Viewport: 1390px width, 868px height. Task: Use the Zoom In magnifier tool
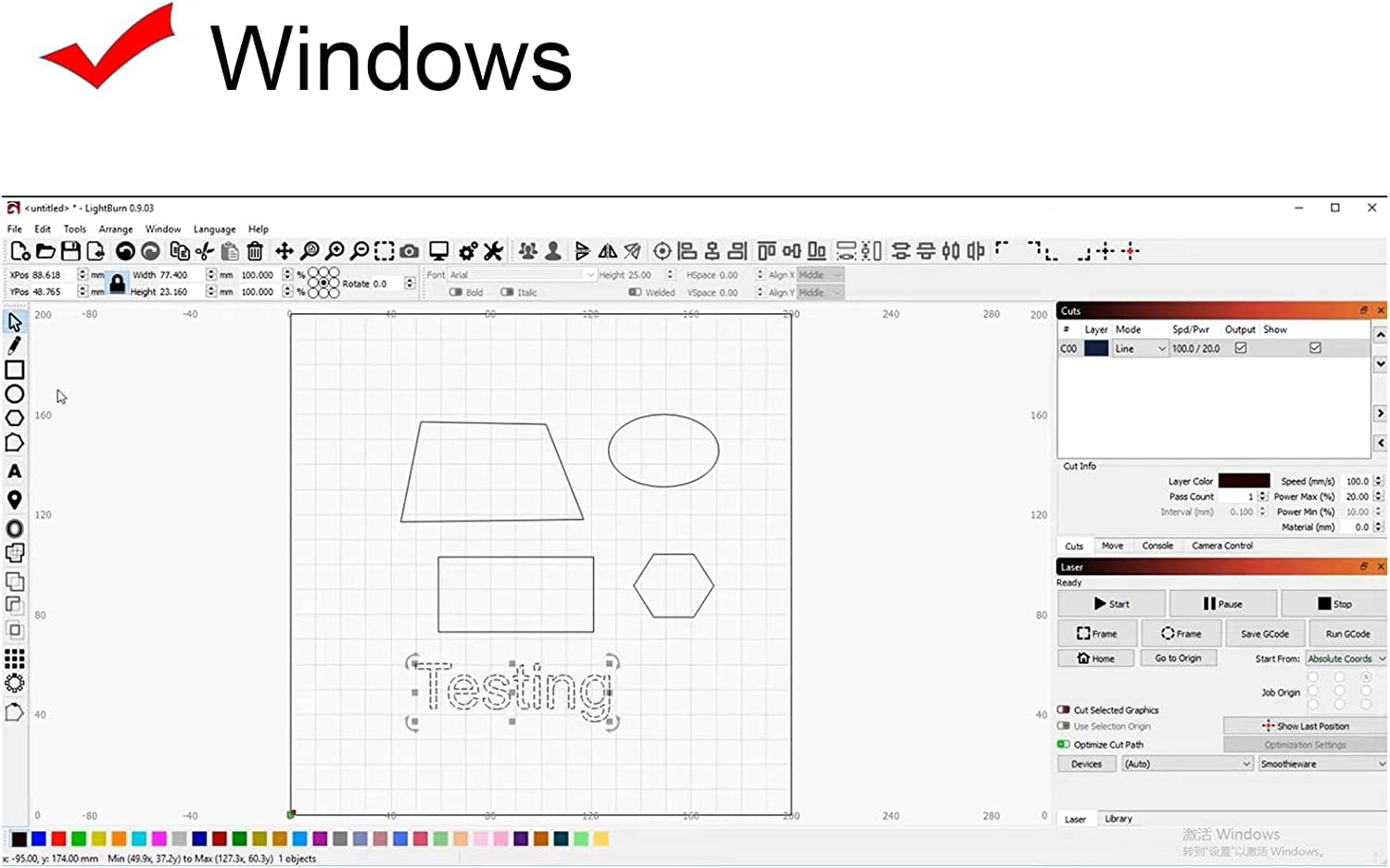(x=335, y=250)
